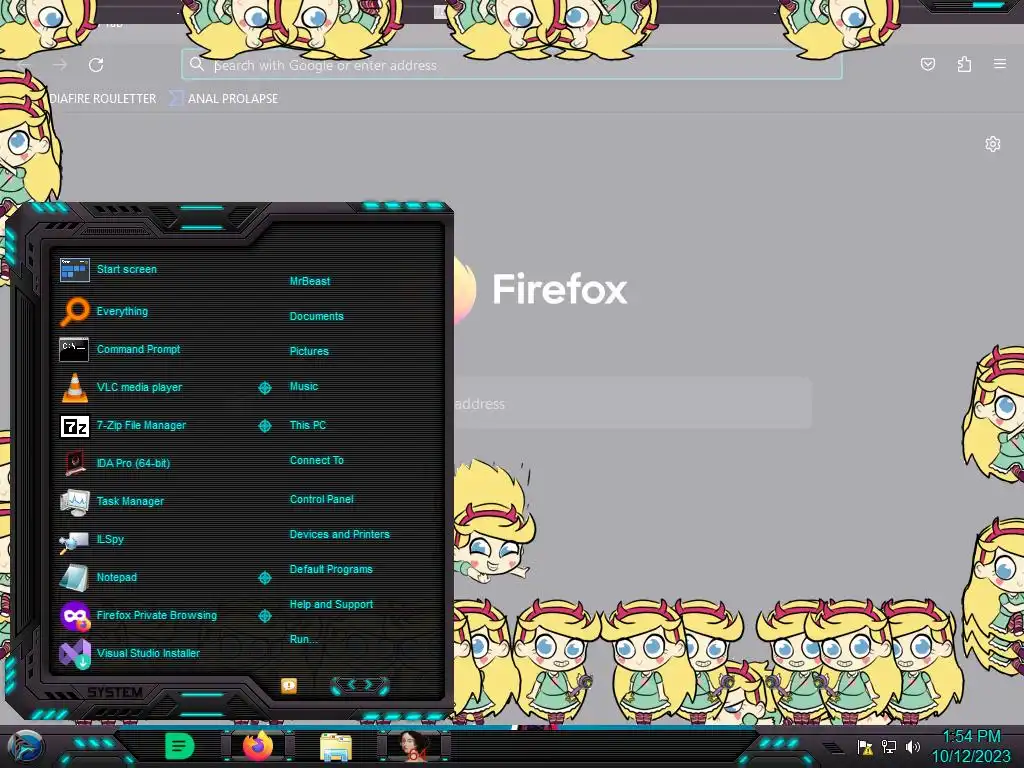Click the cyan arrows power button
Viewport: 1024px width, 768px height.
[x=360, y=685]
